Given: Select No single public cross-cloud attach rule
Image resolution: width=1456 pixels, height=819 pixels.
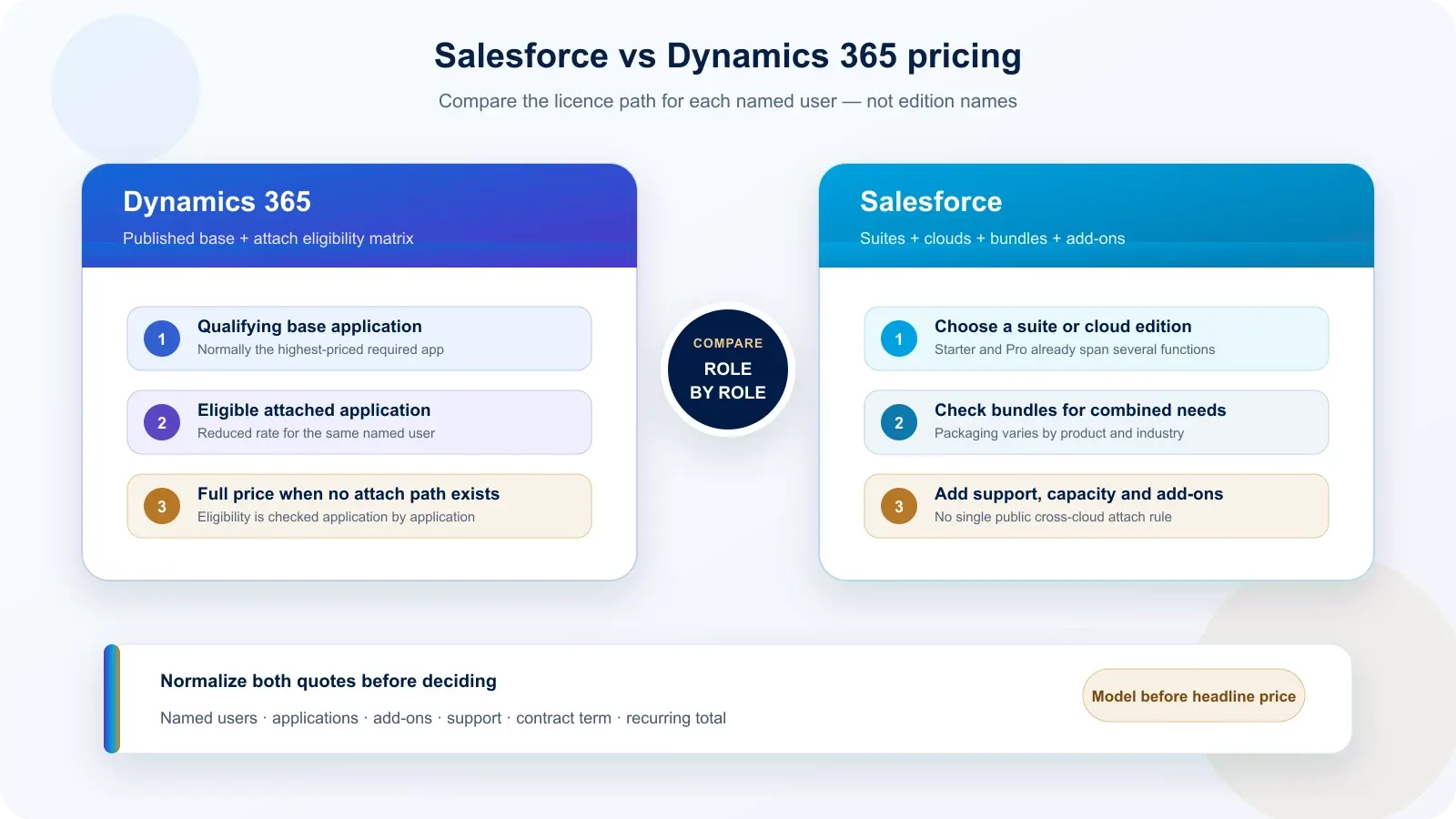Looking at the screenshot, I should click(1053, 517).
